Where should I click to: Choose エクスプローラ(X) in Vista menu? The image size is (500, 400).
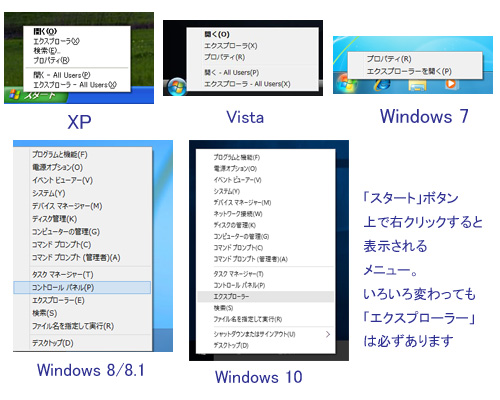(231, 46)
